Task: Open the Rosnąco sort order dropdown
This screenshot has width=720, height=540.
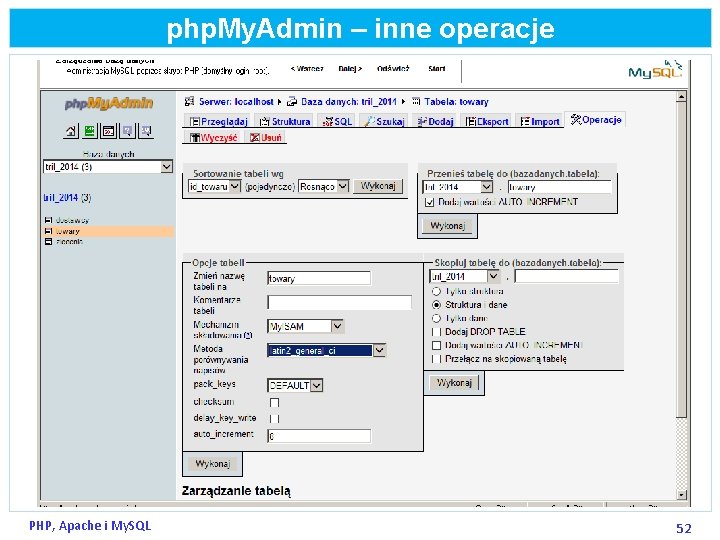Action: click(x=324, y=186)
